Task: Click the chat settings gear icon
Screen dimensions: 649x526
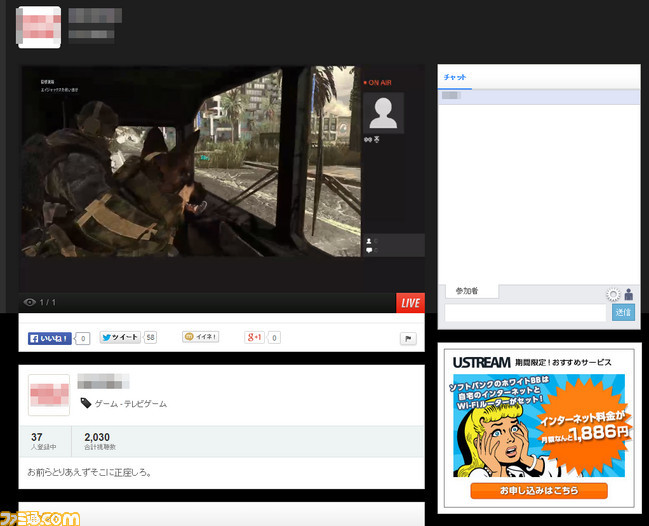Action: click(x=613, y=294)
